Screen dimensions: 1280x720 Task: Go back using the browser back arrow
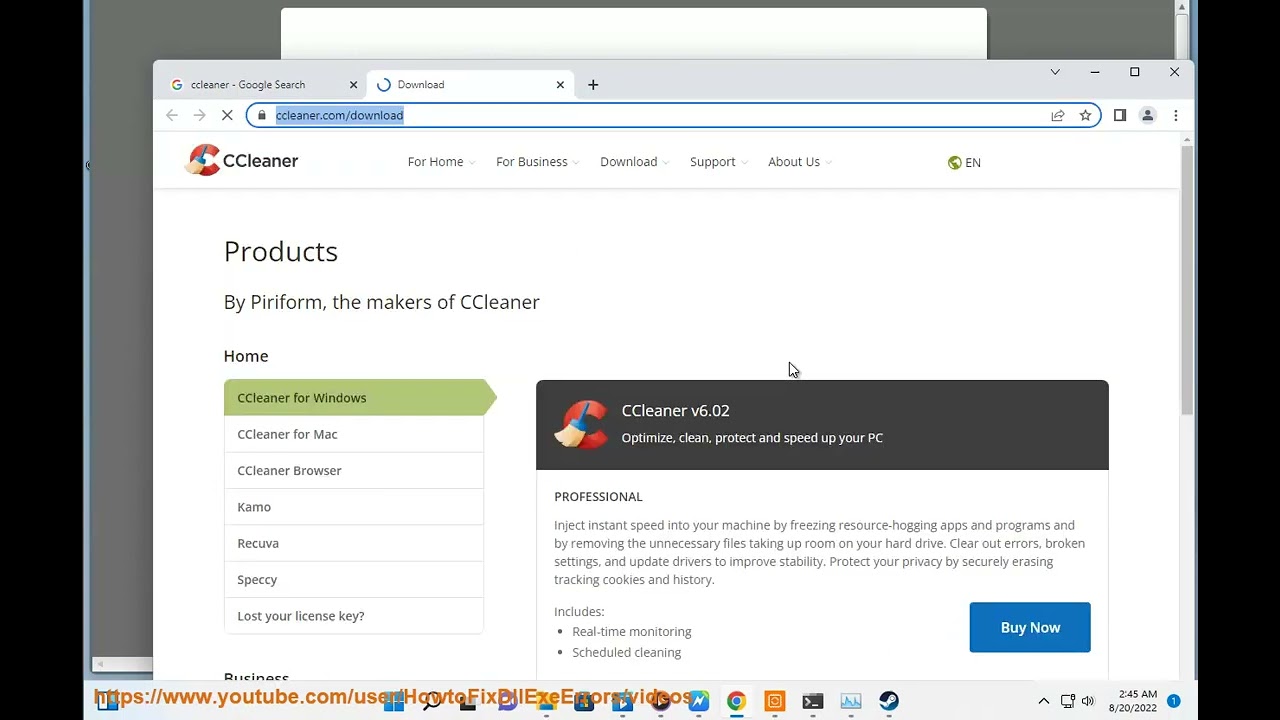click(x=172, y=115)
